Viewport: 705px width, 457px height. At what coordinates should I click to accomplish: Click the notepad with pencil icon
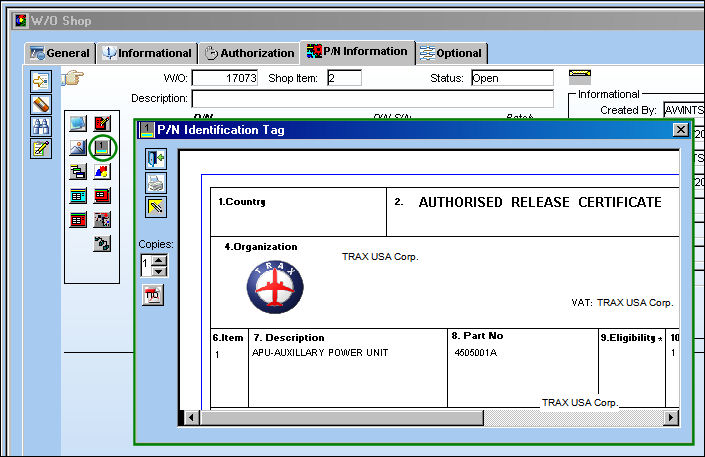pos(41,148)
